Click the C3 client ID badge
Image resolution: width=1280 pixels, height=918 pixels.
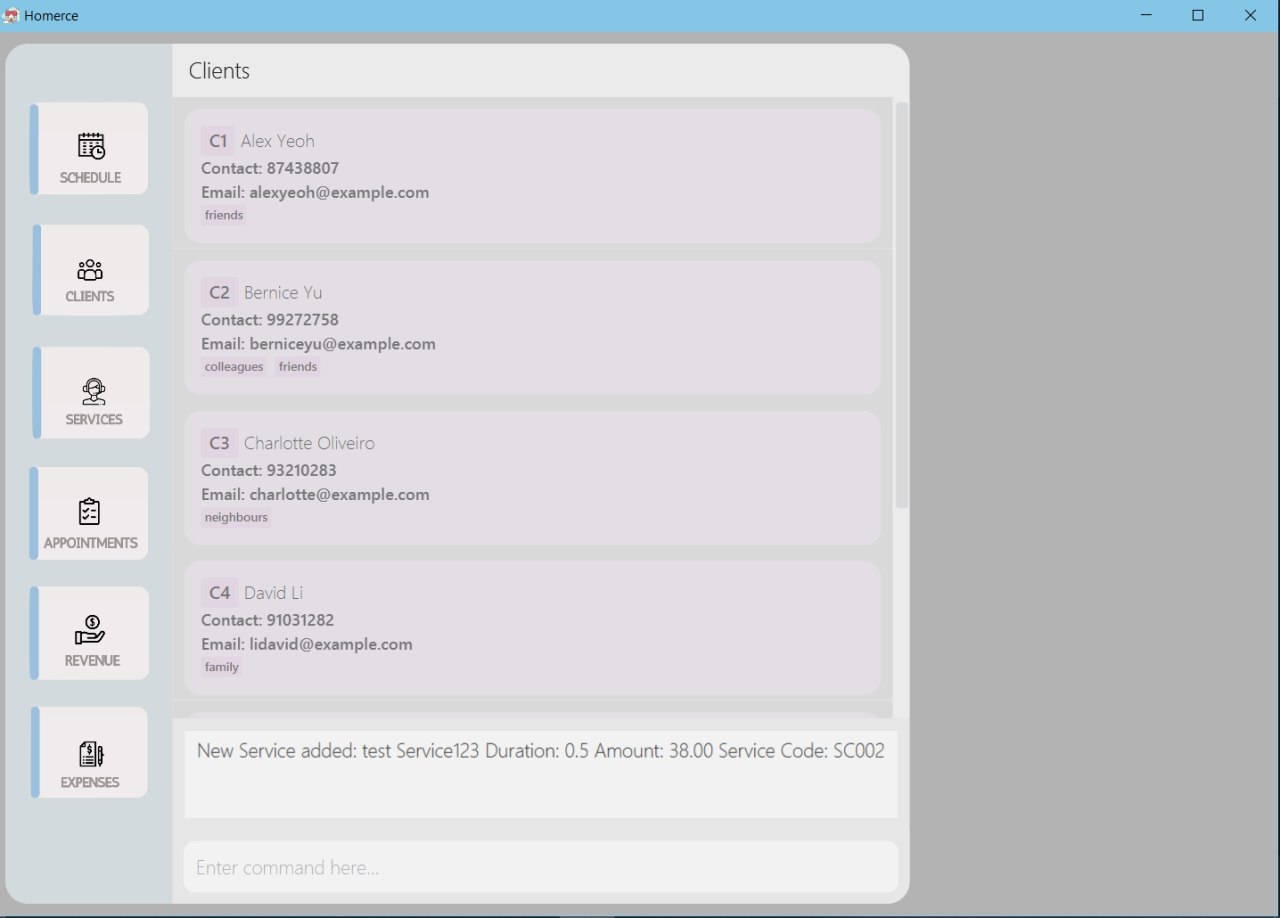219,443
